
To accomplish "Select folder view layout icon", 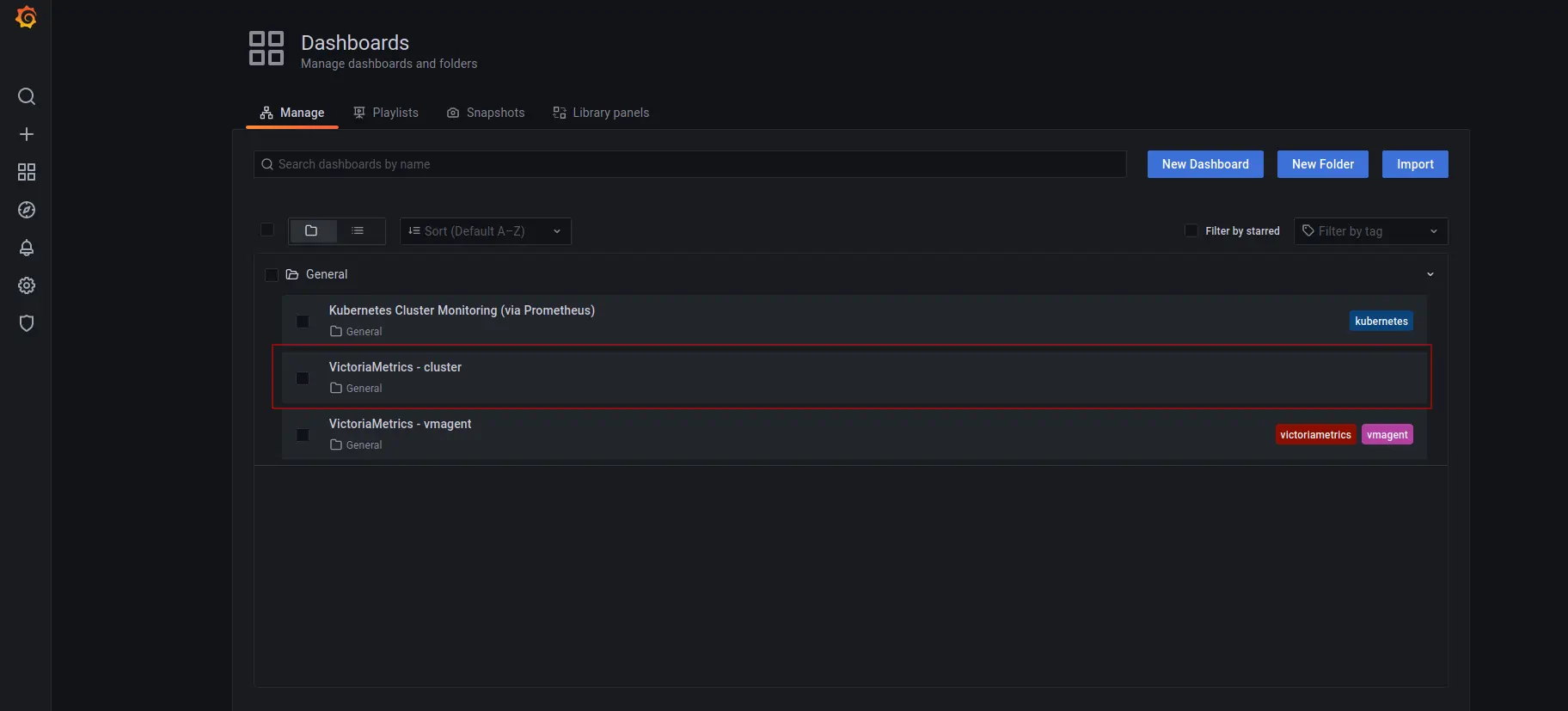I will point(311,230).
